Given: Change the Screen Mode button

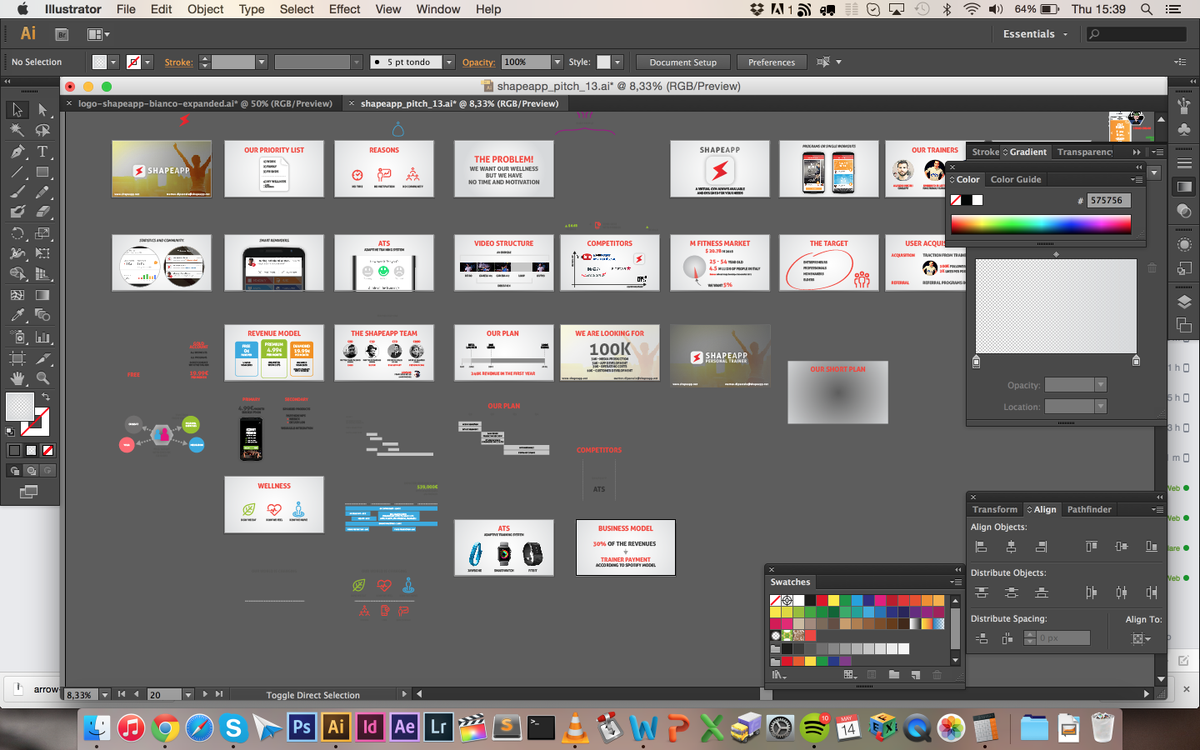Looking at the screenshot, I should coord(28,491).
